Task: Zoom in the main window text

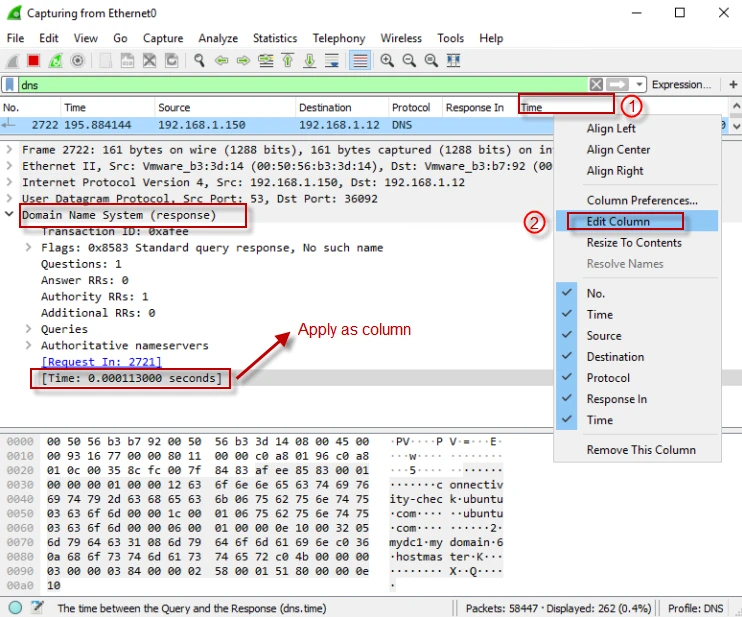Action: 387,61
